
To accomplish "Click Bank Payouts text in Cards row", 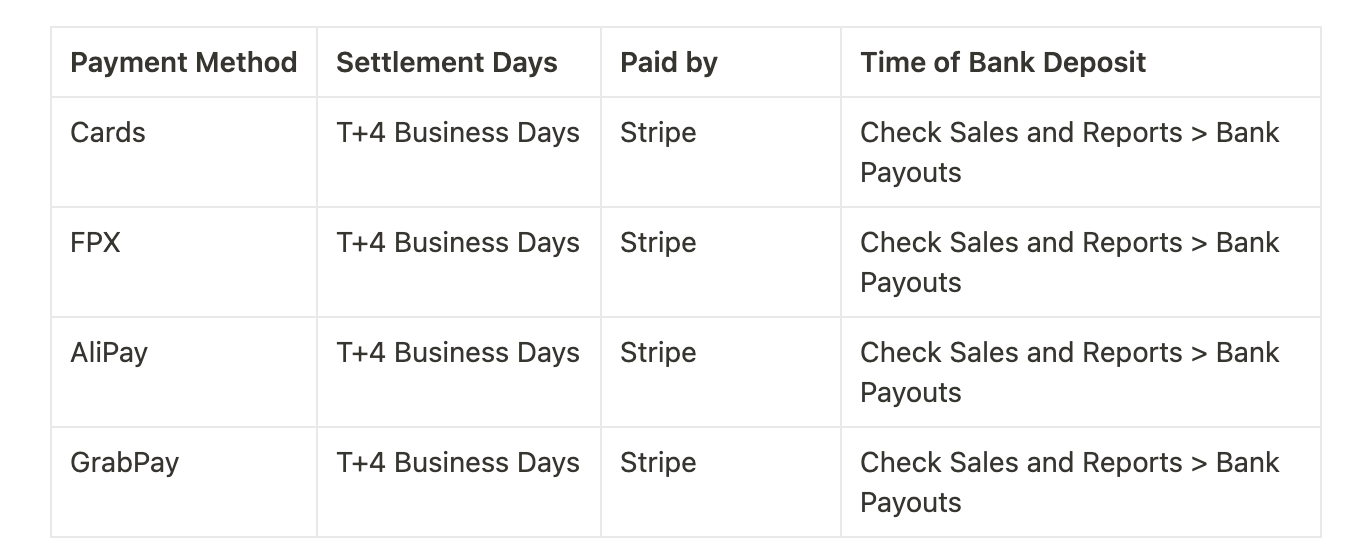I will [x=1070, y=152].
